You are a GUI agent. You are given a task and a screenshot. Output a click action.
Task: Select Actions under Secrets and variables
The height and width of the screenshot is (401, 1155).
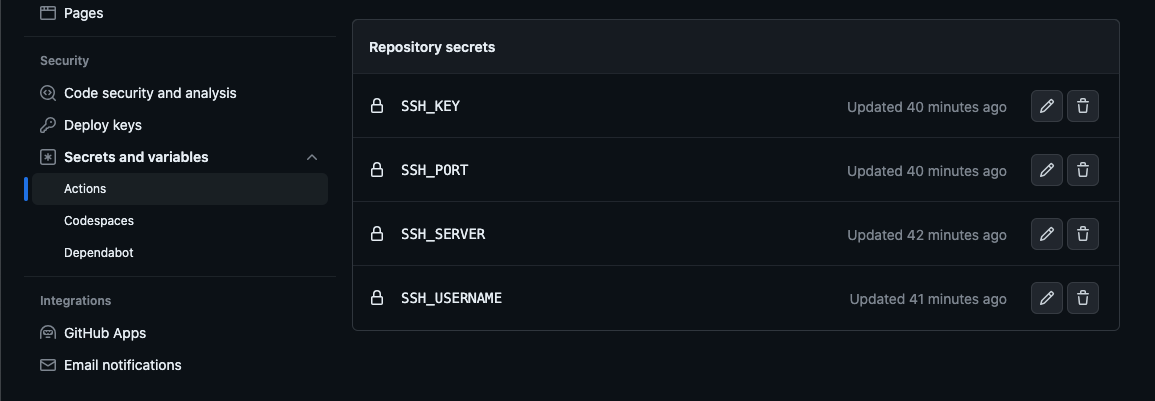85,189
